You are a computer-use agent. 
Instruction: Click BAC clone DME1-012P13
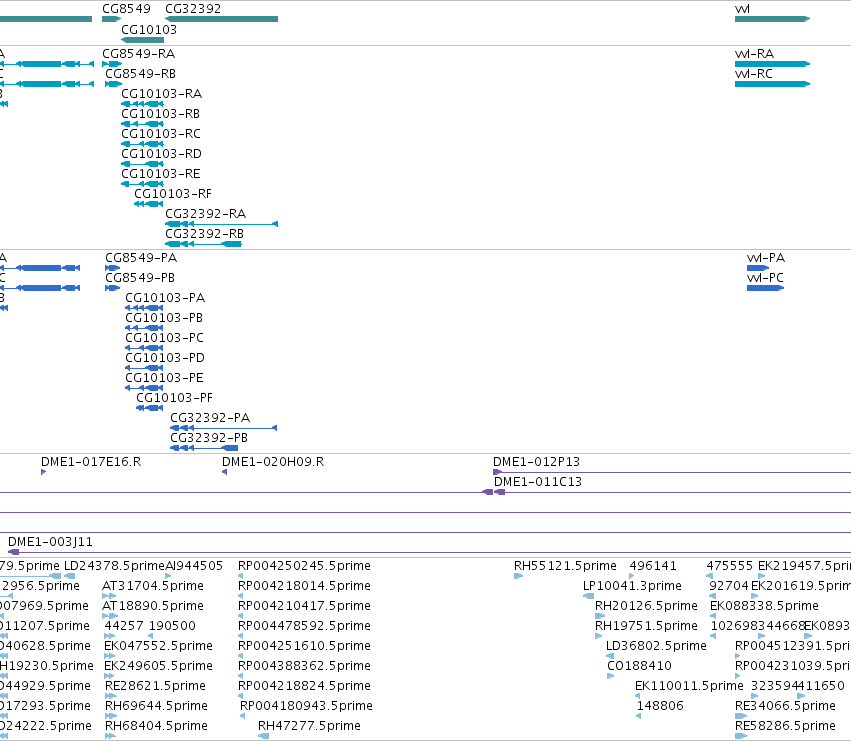[x=536, y=462]
